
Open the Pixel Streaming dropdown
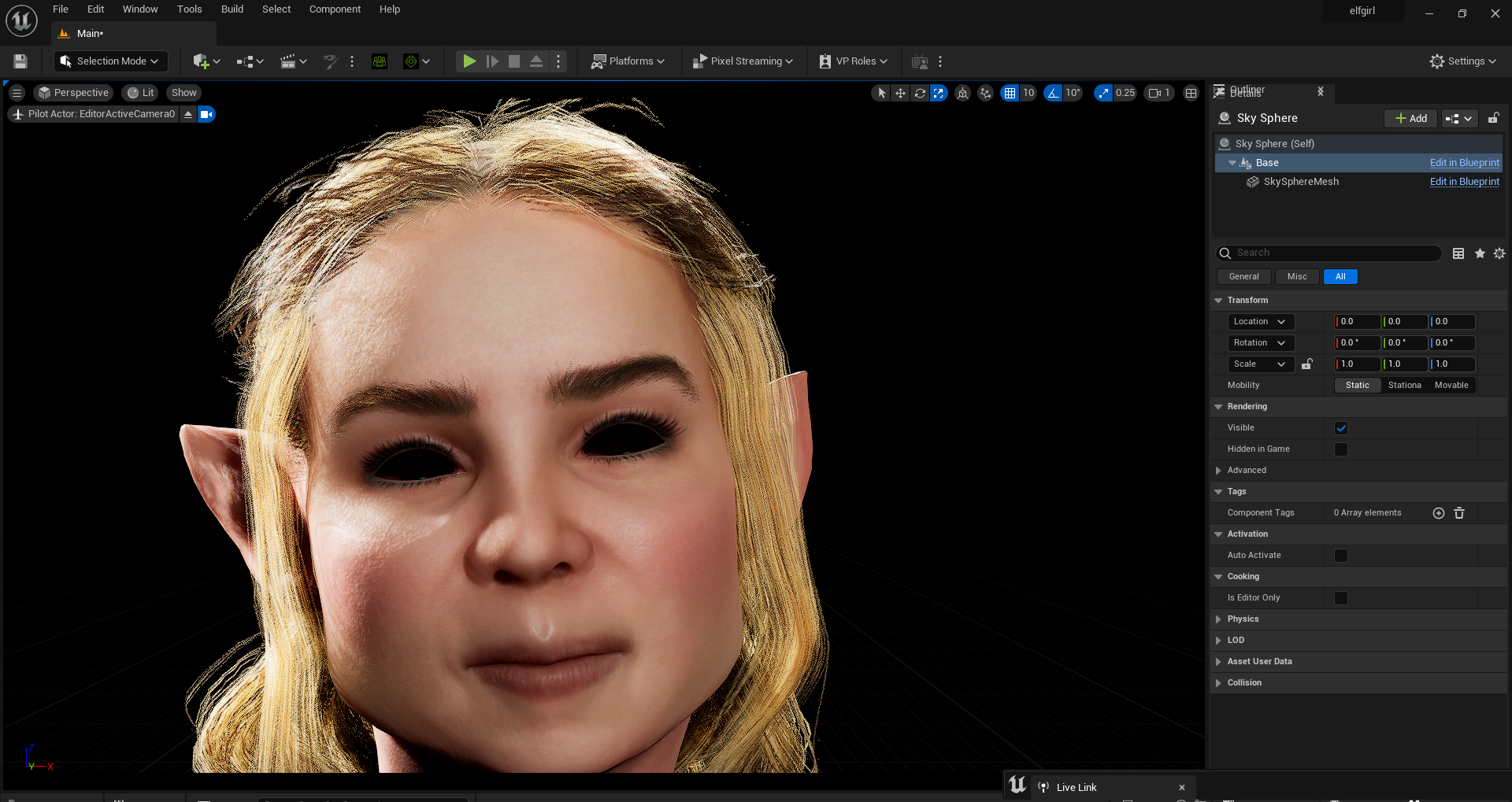coord(743,61)
